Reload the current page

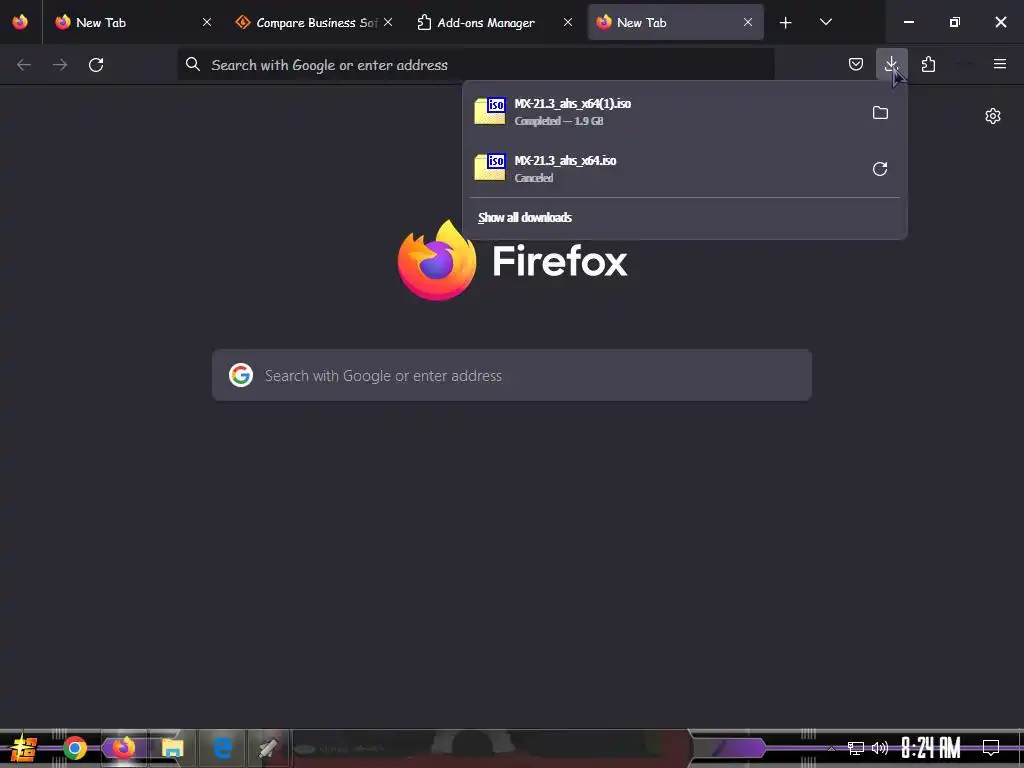(96, 65)
